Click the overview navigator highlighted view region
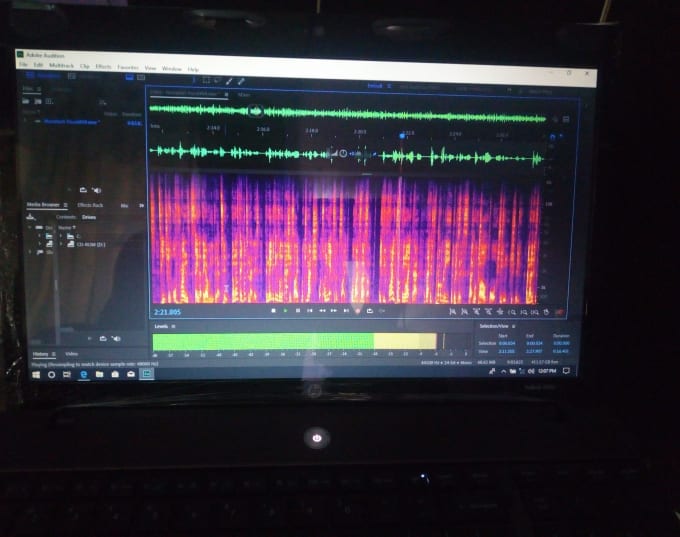The height and width of the screenshot is (537, 680). [x=256, y=111]
